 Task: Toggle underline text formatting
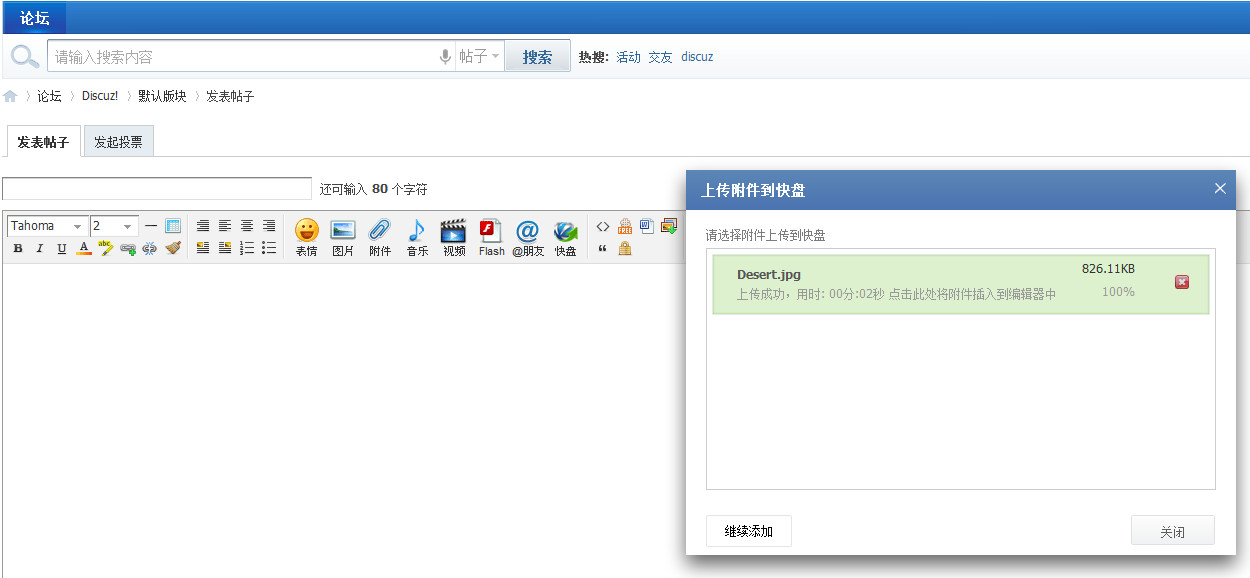(62, 249)
